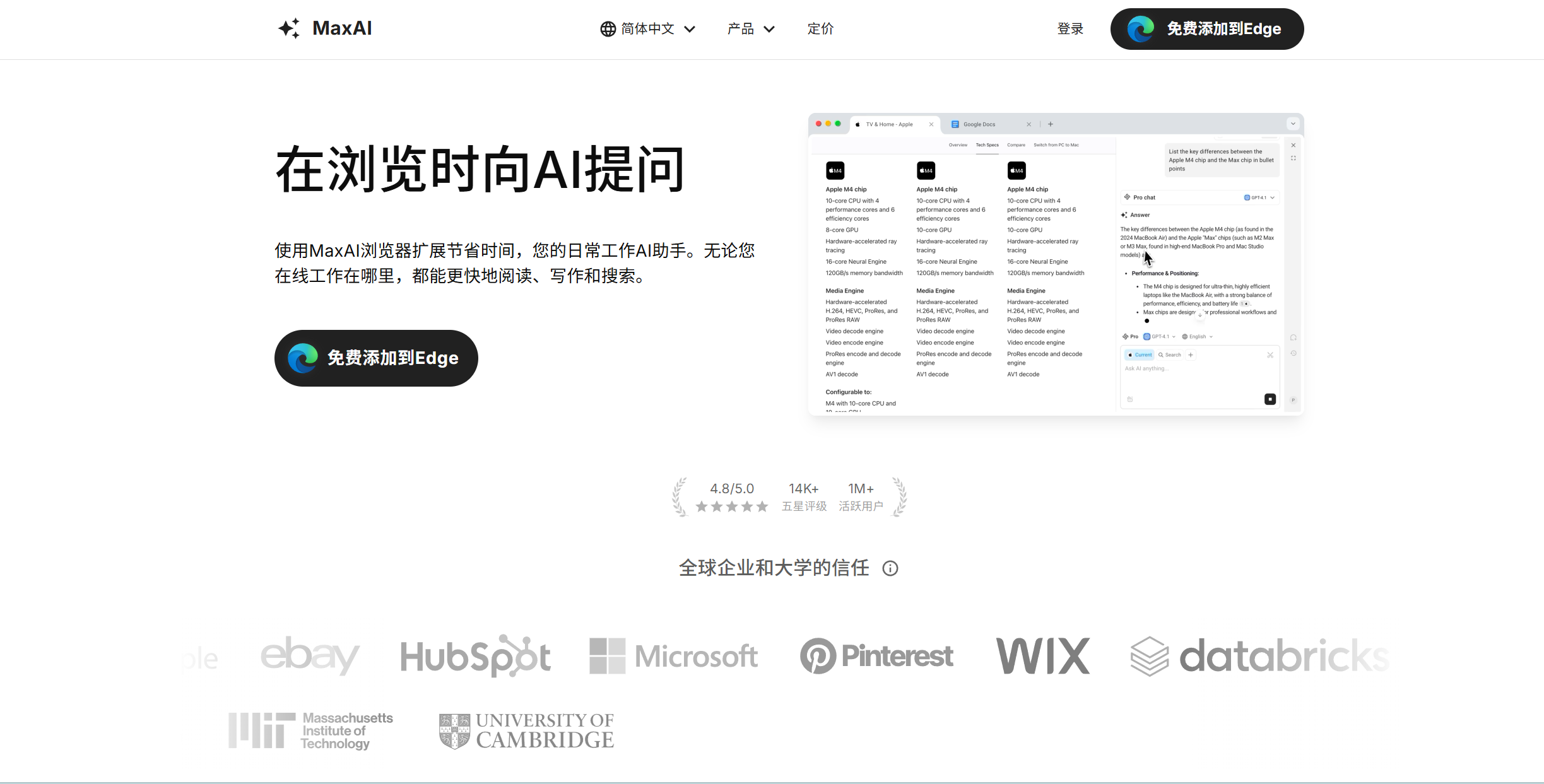Click the Massachusetts Institute of Technology logo

coord(310,731)
